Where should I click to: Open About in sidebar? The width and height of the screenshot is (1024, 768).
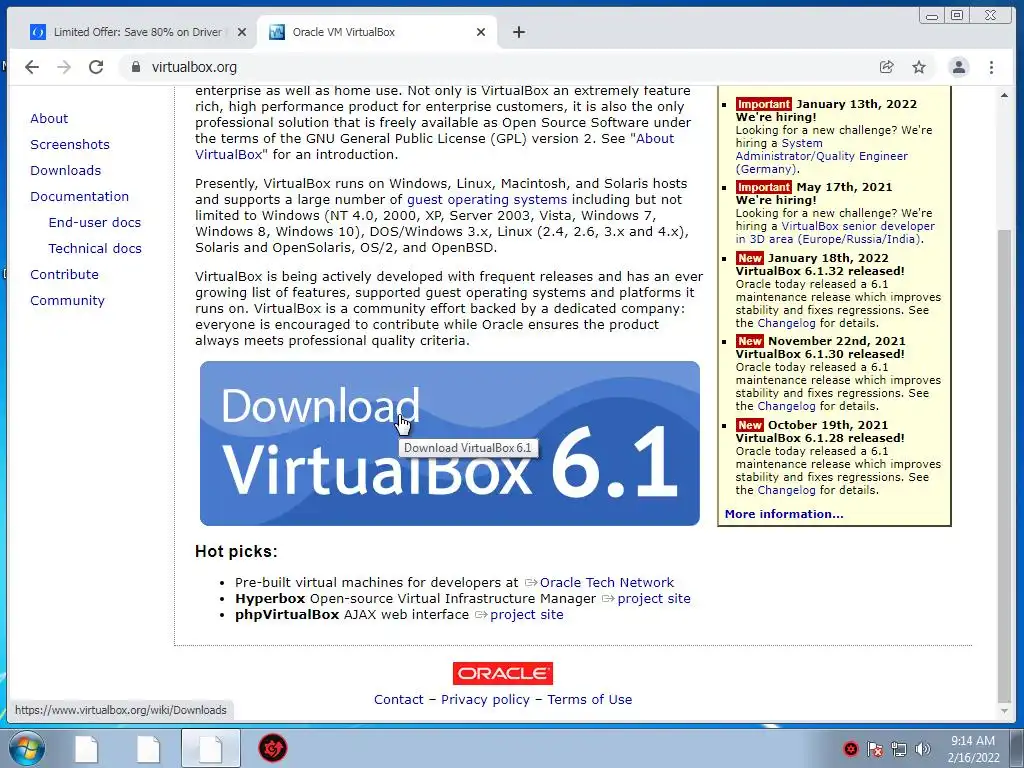[49, 118]
